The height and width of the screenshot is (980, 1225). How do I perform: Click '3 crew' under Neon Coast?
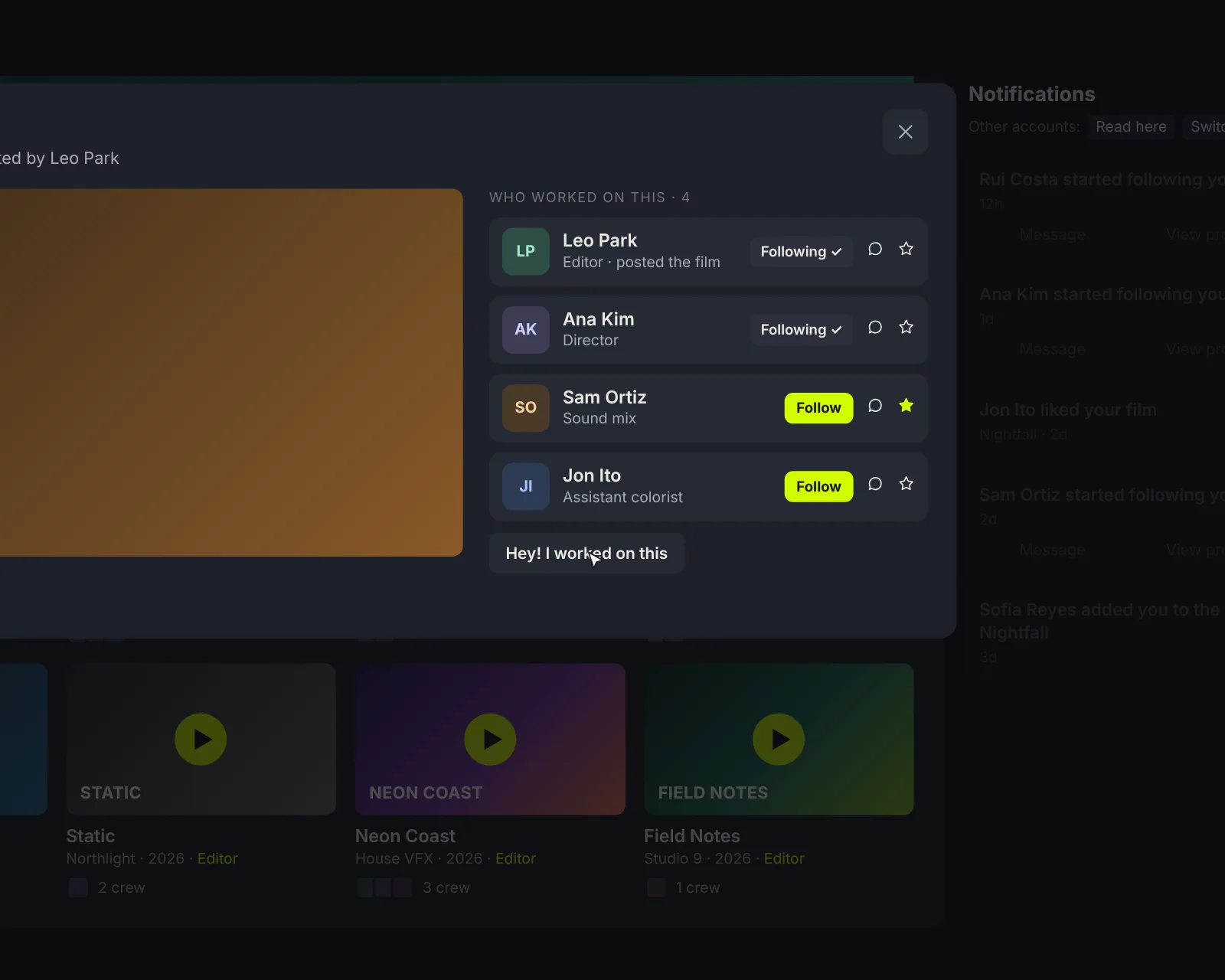pos(446,887)
